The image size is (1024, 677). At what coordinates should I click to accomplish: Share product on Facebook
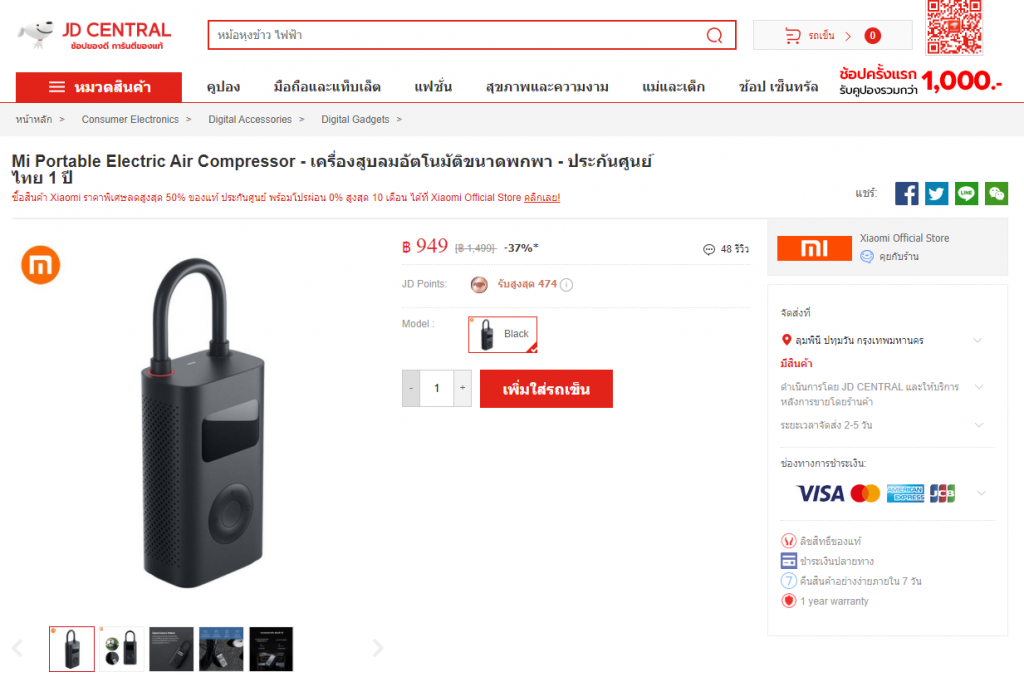[906, 194]
